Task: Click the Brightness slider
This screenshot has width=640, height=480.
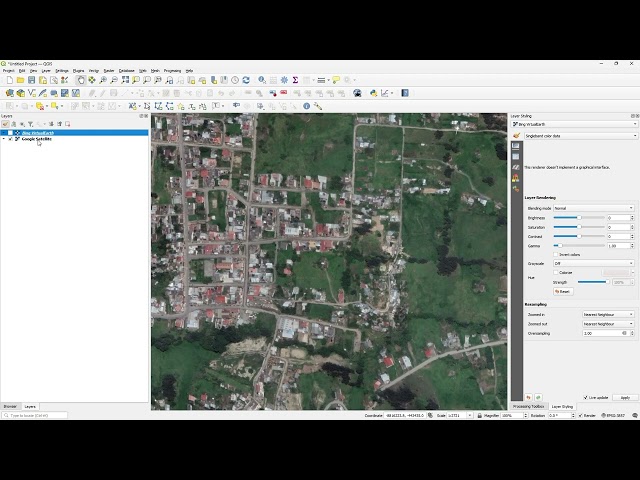Action: coord(579,218)
